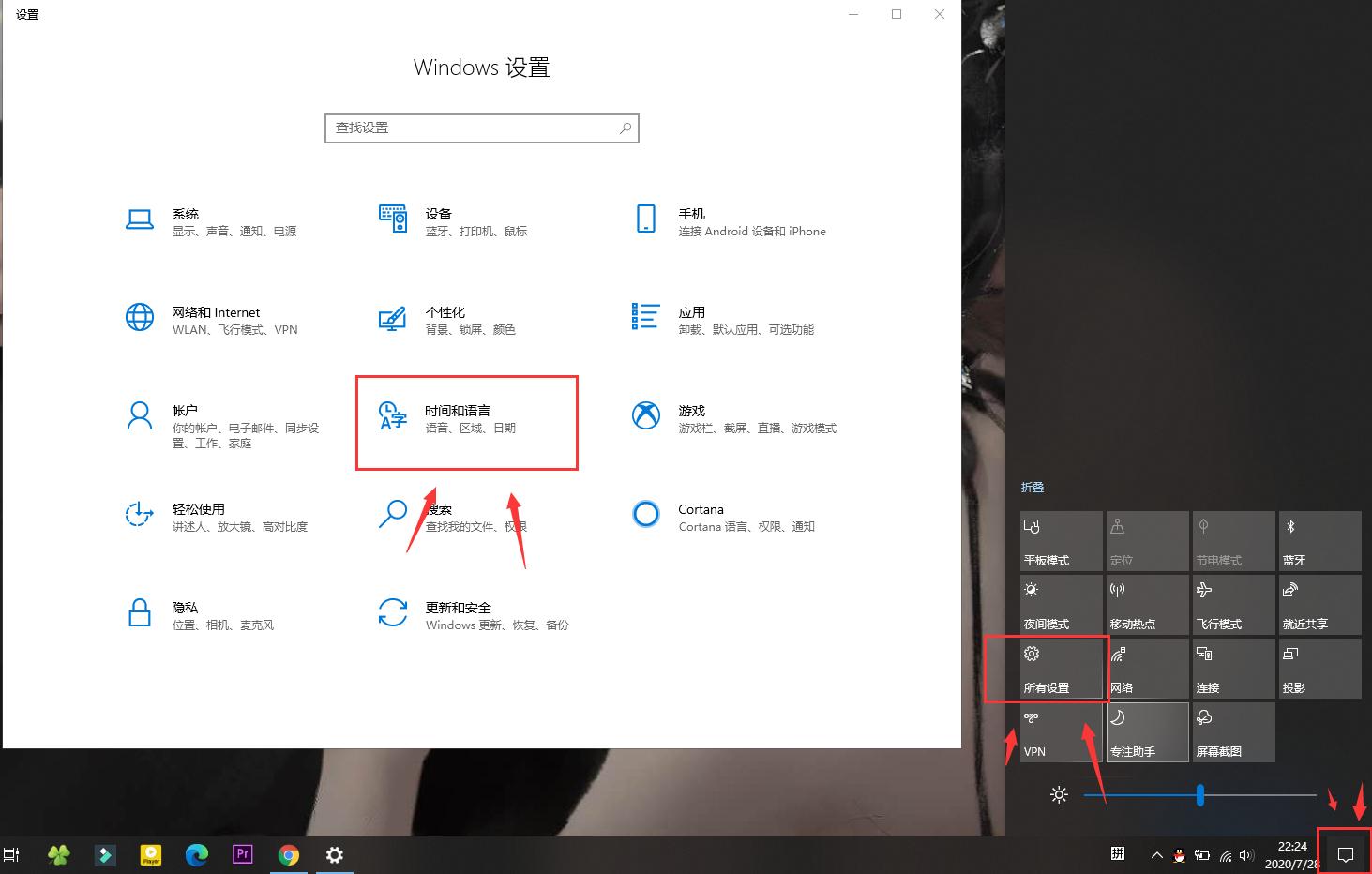Viewport: 1372px width, 874px height.
Task: Open 系统 settings category
Action: (x=211, y=221)
